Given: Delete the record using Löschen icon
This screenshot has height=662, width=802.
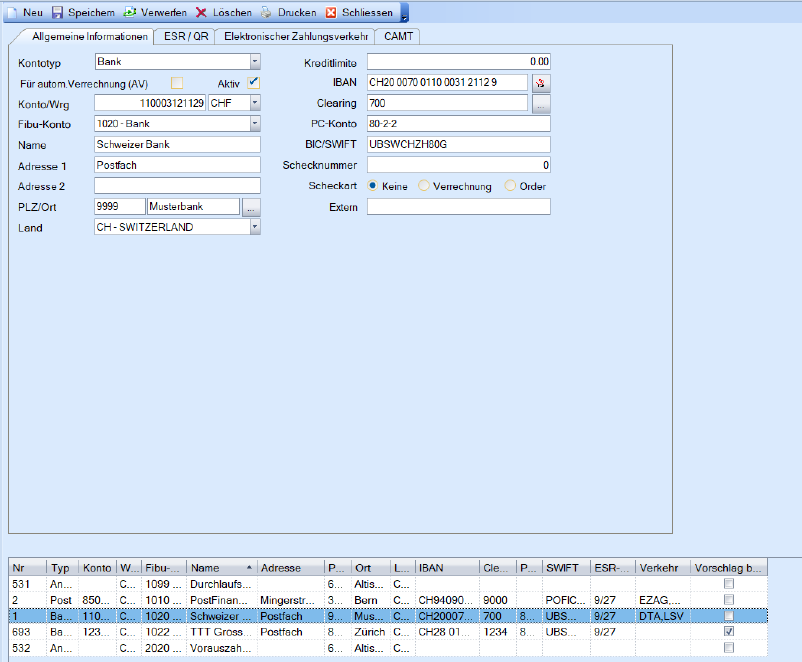Looking at the screenshot, I should [201, 12].
